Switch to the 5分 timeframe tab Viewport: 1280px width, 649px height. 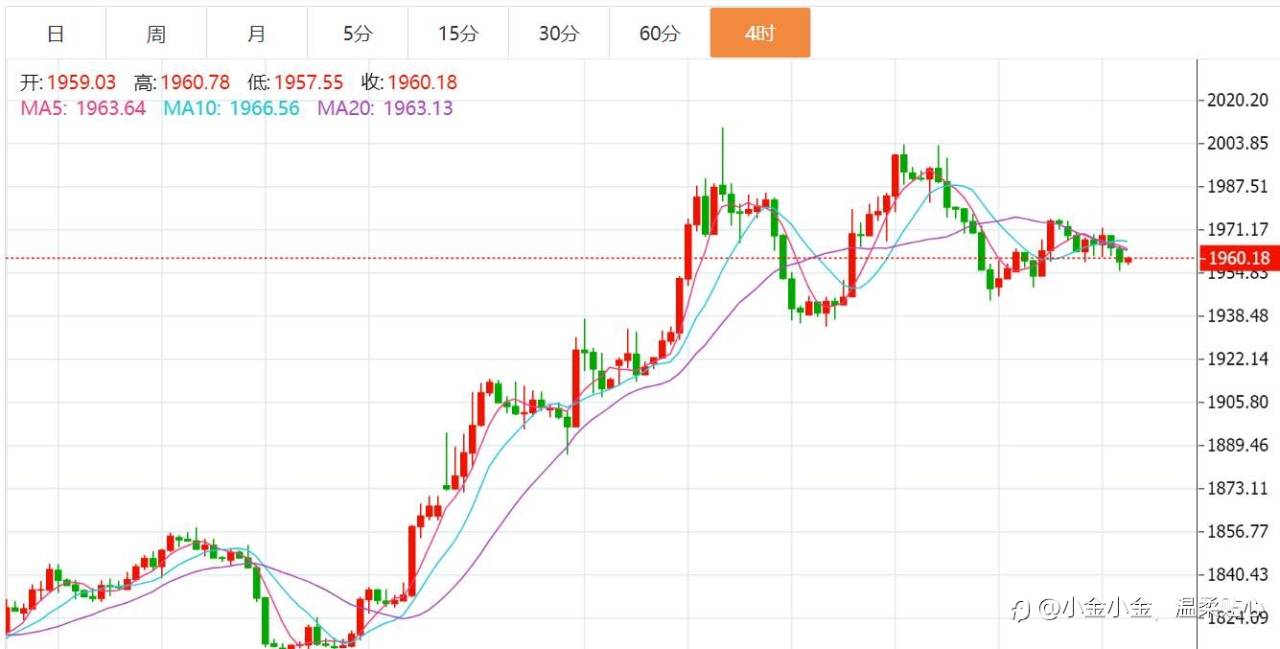point(357,33)
